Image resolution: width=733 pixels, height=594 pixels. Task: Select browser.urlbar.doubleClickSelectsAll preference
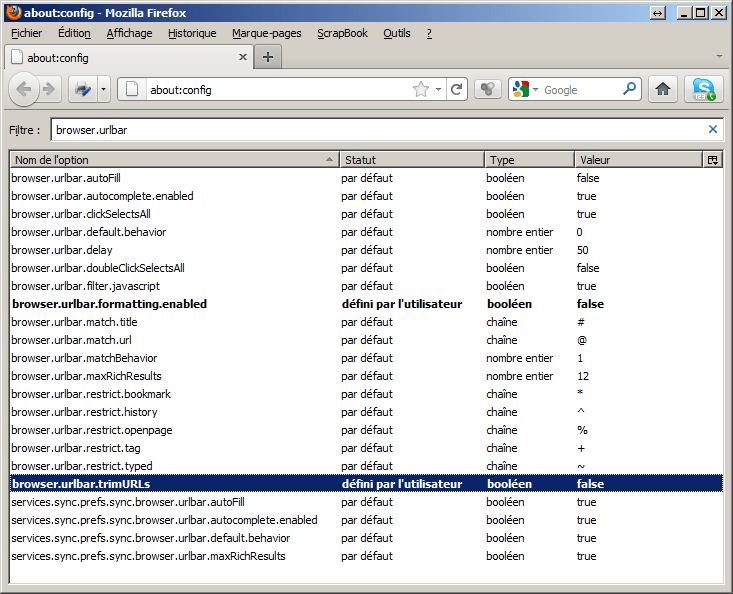pyautogui.click(x=366, y=268)
